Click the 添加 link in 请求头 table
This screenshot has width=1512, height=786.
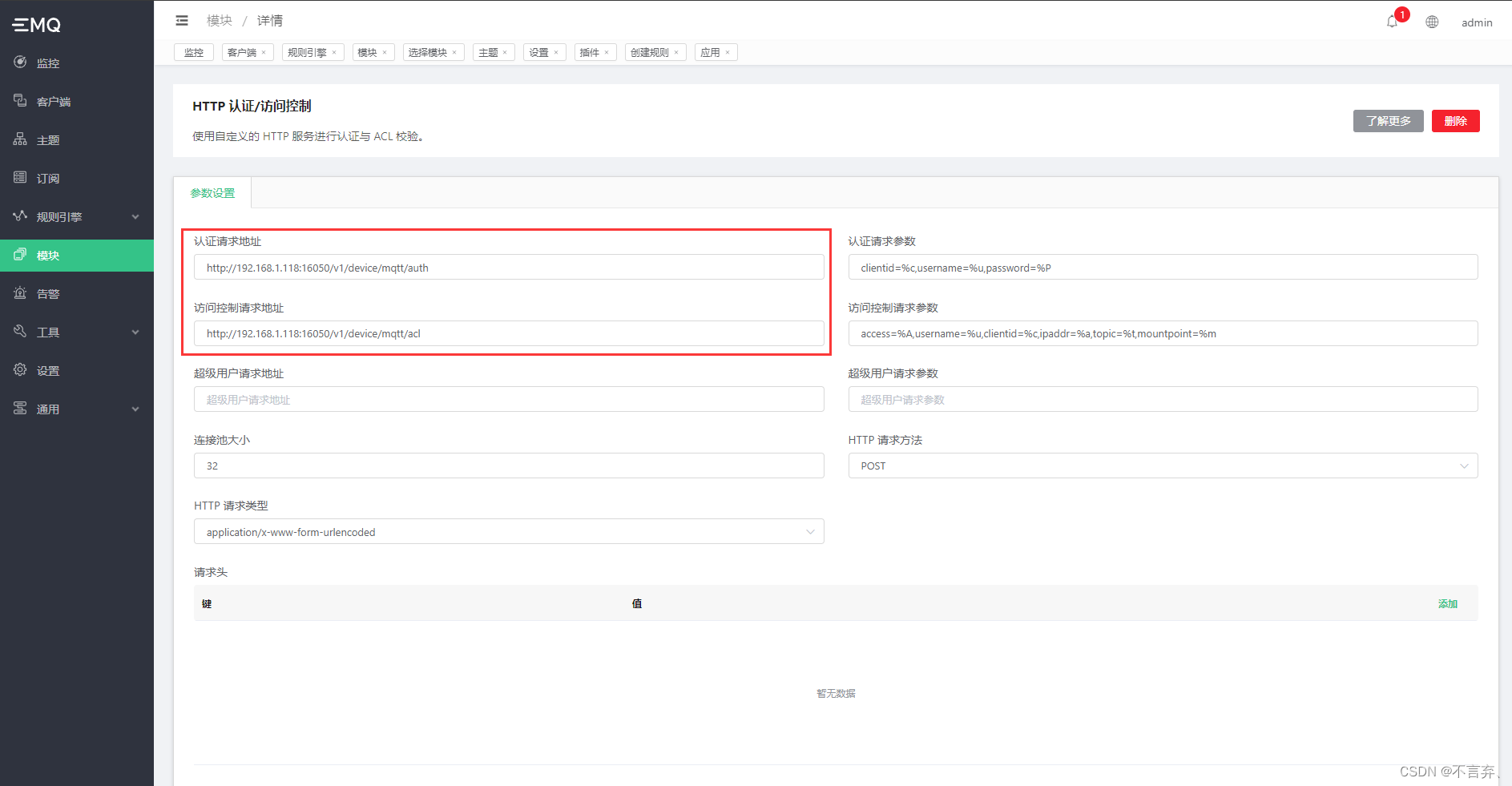pyautogui.click(x=1448, y=604)
